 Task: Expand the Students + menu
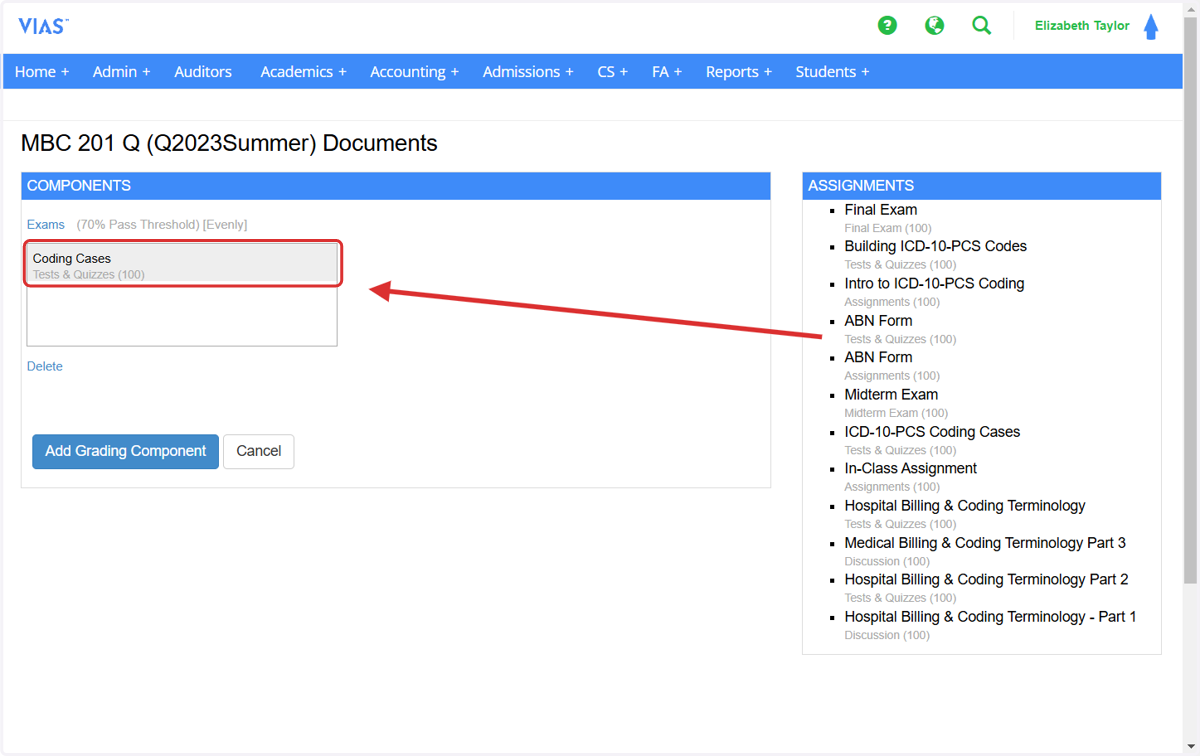pos(832,72)
